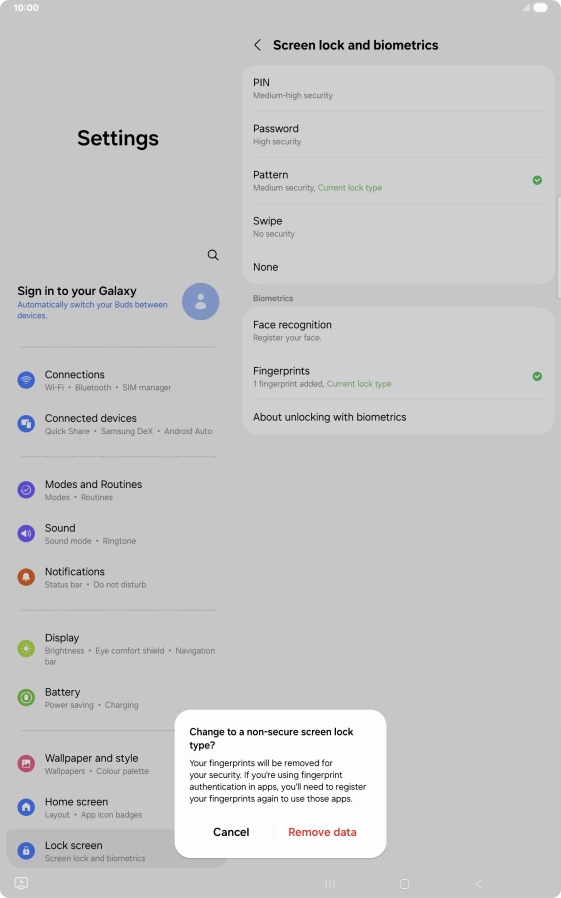Screen dimensions: 561x898
Task: Open Face recognition setup
Action: click(398, 330)
